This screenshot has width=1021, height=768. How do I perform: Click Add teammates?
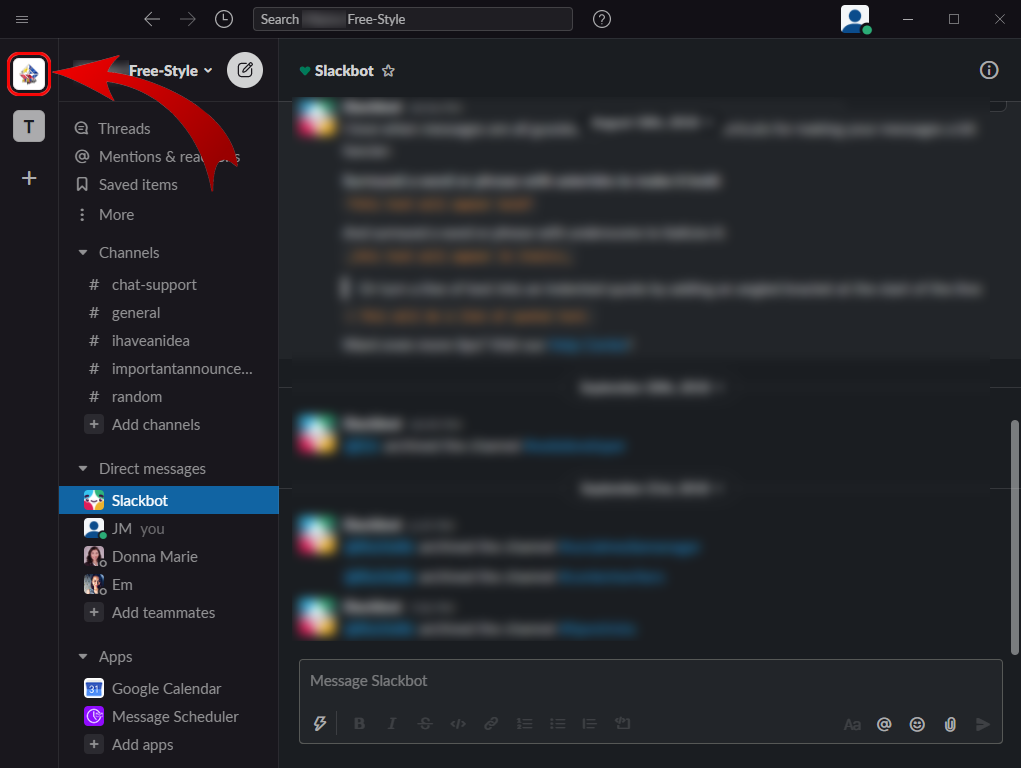163,613
